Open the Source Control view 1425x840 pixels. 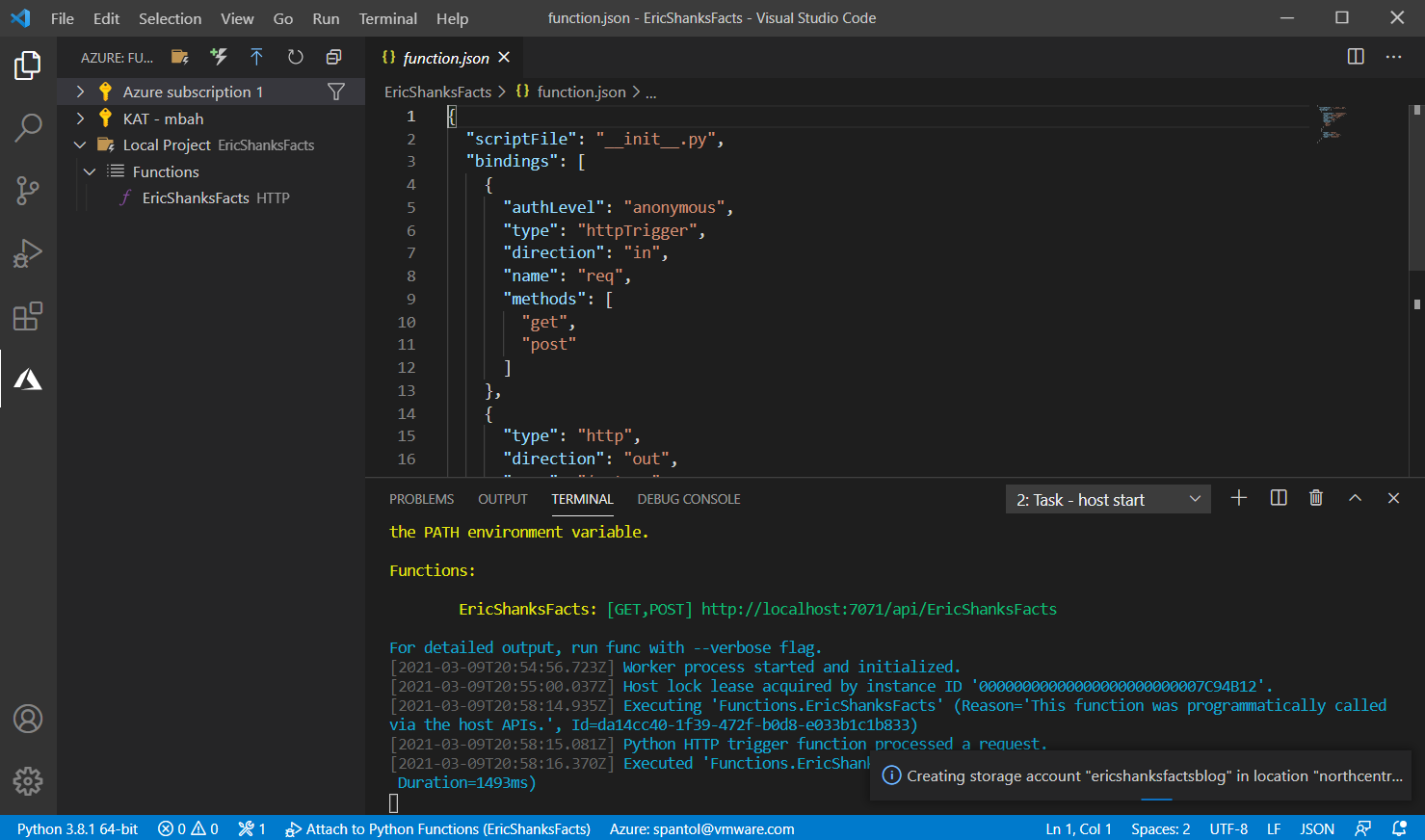click(28, 190)
